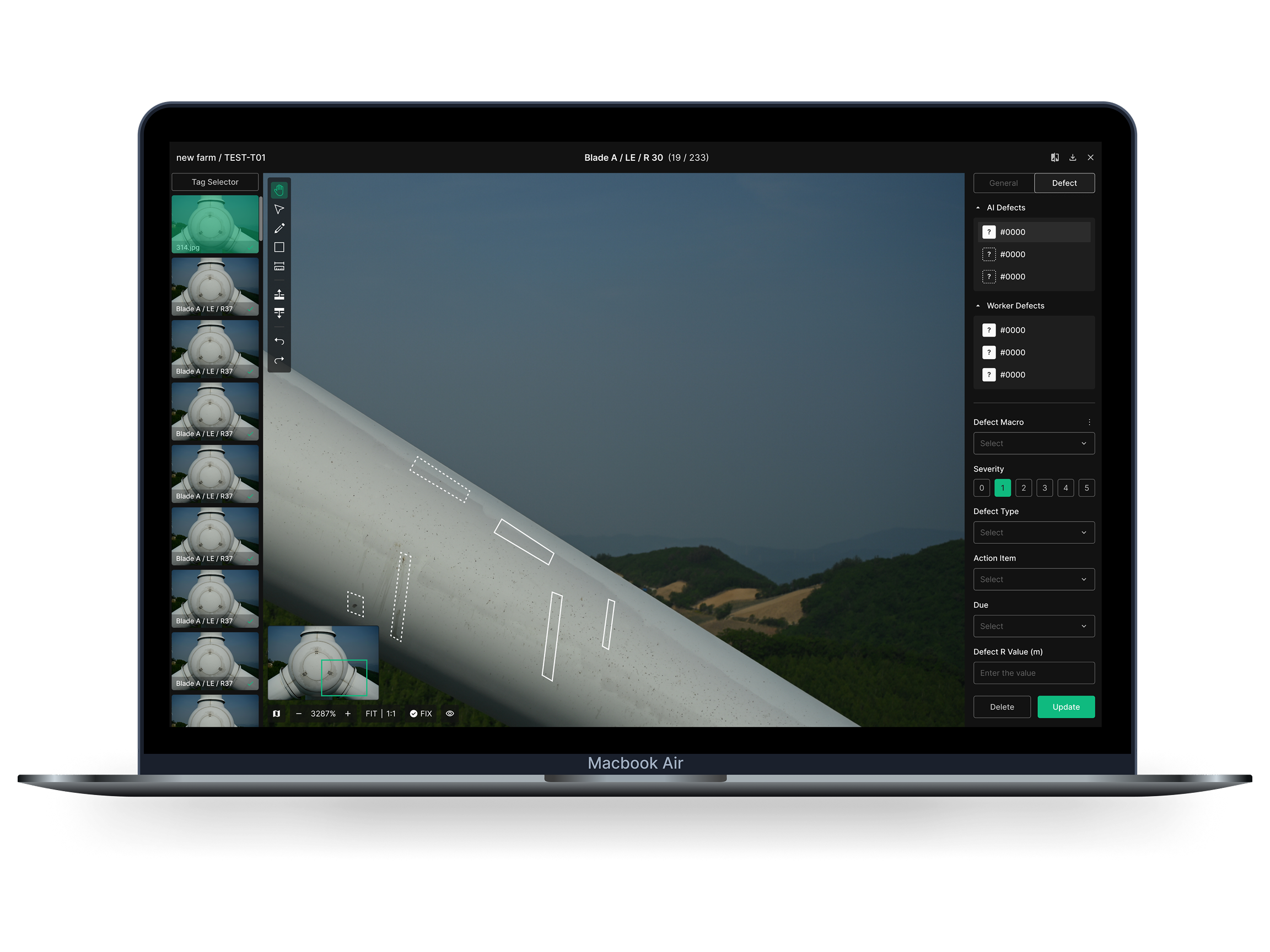Toggle the eye visibility icon
Image resolution: width=1270 pixels, height=952 pixels.
(450, 713)
